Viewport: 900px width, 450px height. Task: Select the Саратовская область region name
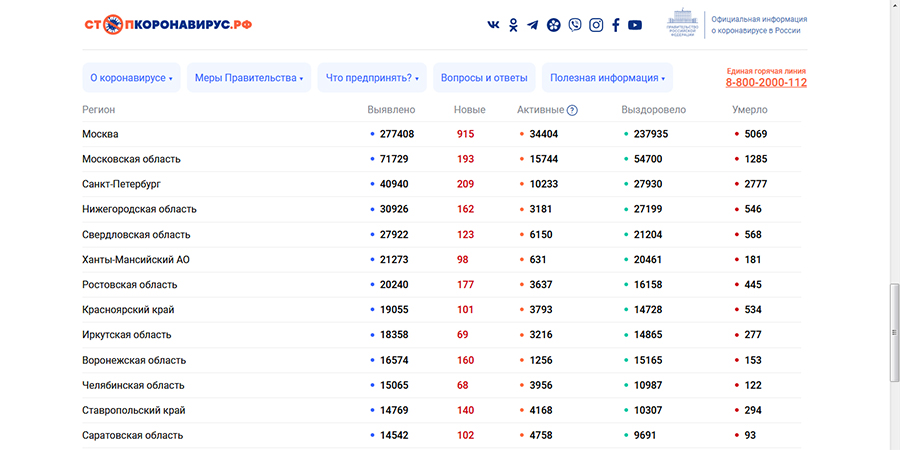point(133,436)
